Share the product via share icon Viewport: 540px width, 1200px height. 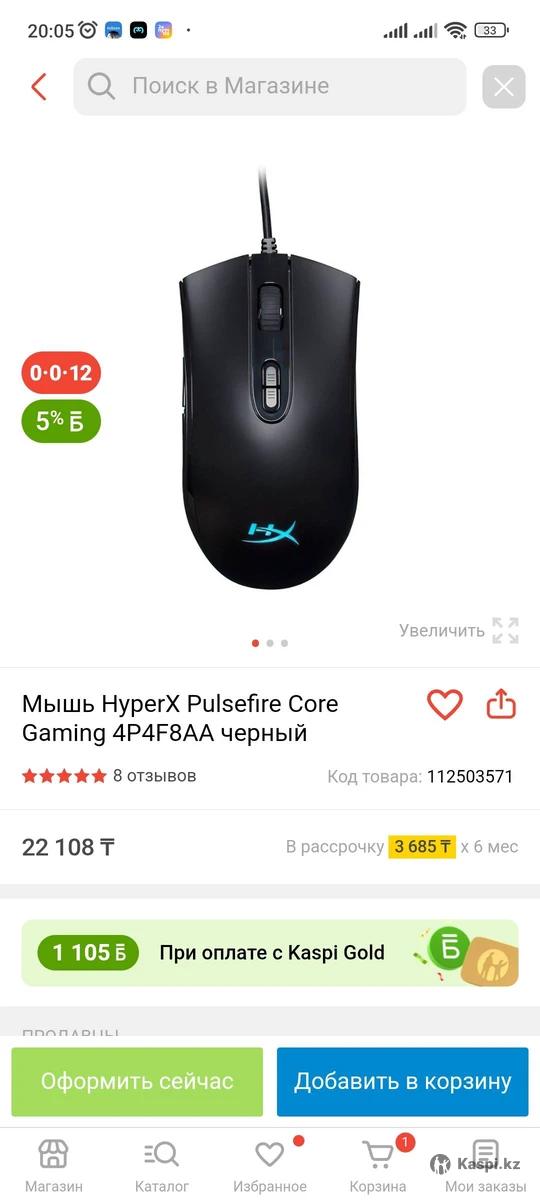pos(501,705)
